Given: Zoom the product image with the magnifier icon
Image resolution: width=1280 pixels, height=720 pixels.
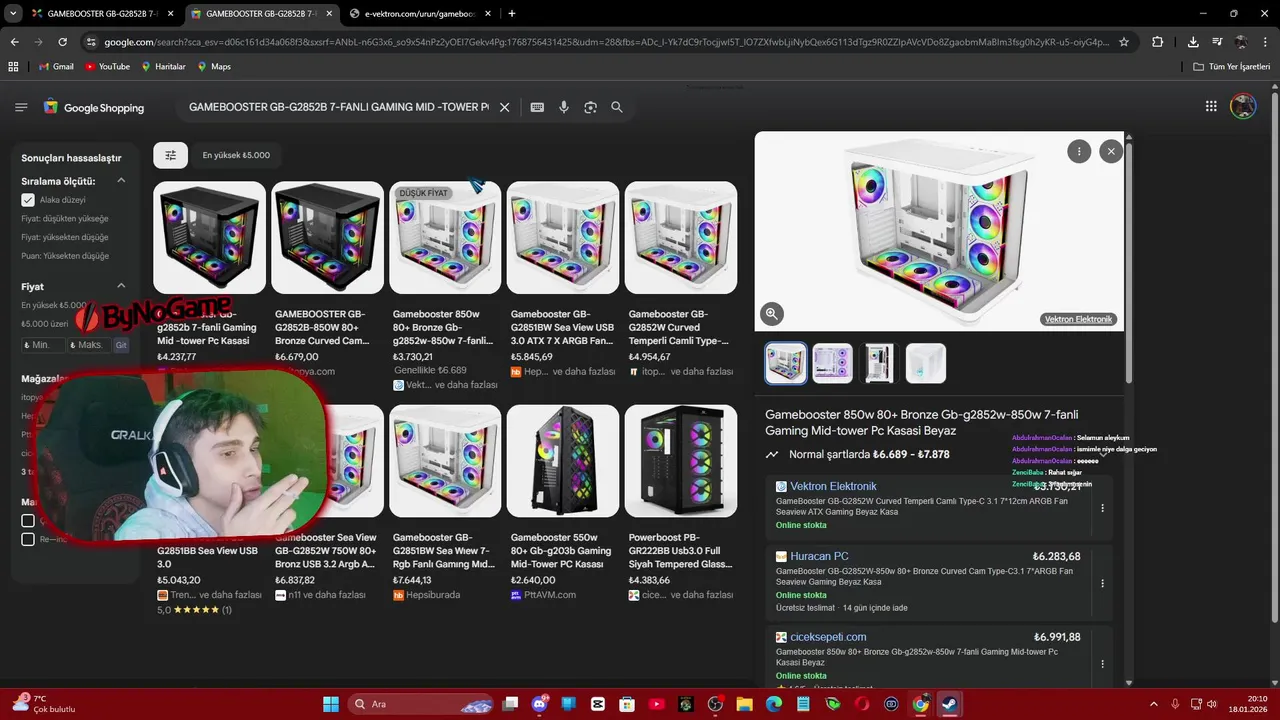Looking at the screenshot, I should 771,314.
